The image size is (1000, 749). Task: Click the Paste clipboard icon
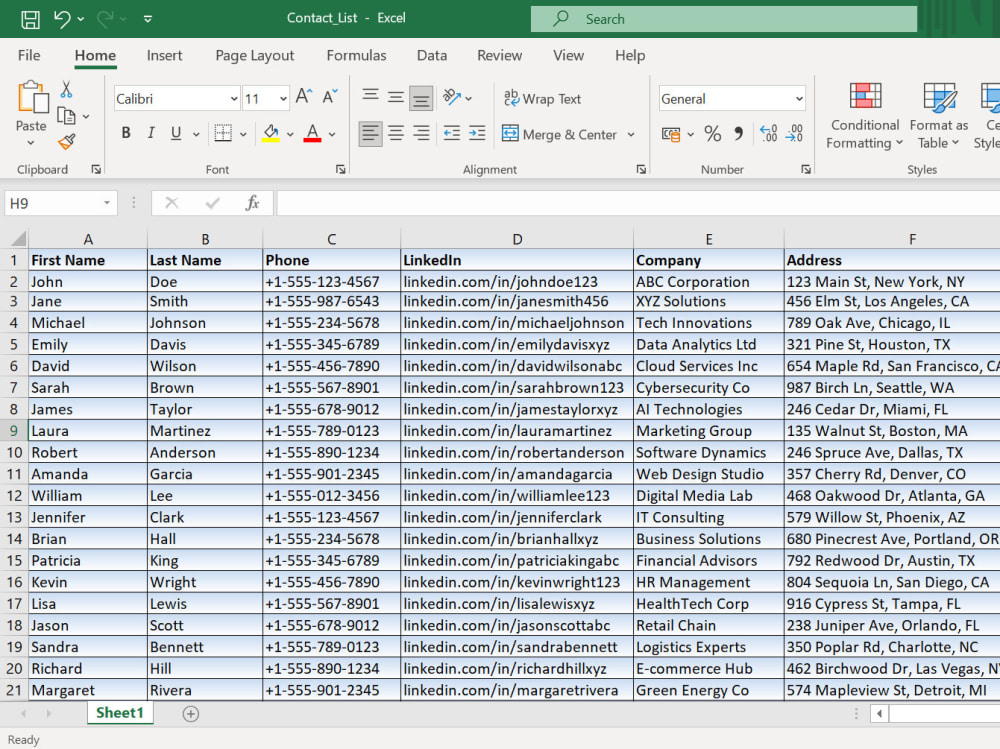click(33, 98)
